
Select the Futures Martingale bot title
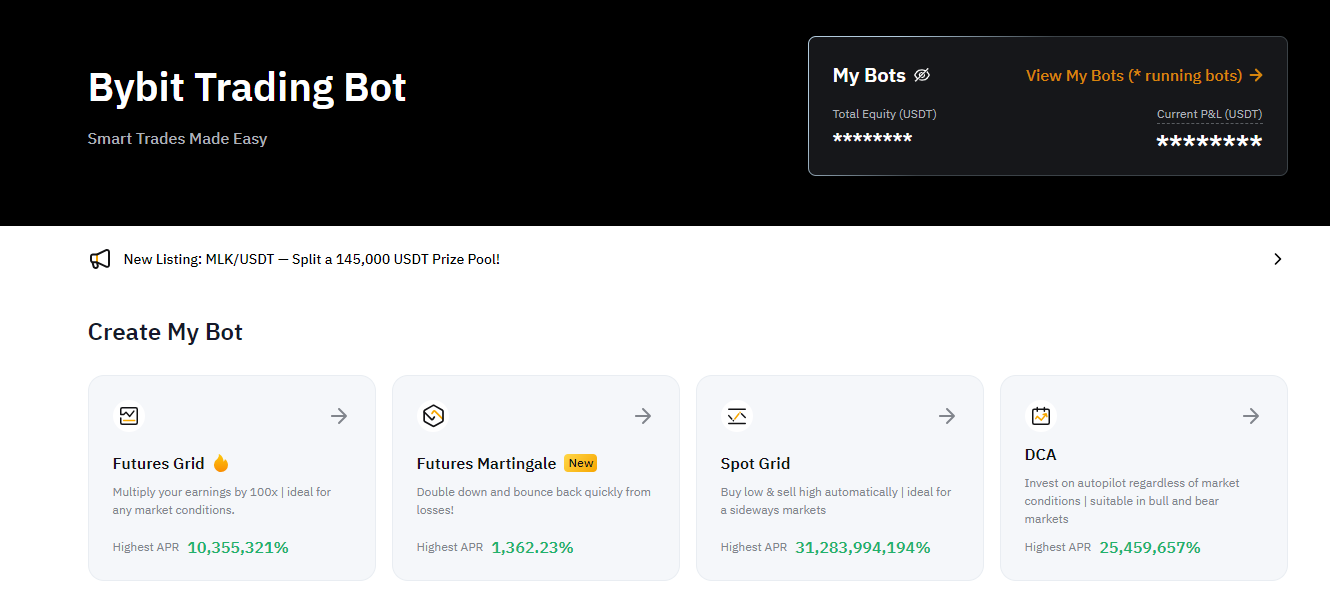point(486,463)
